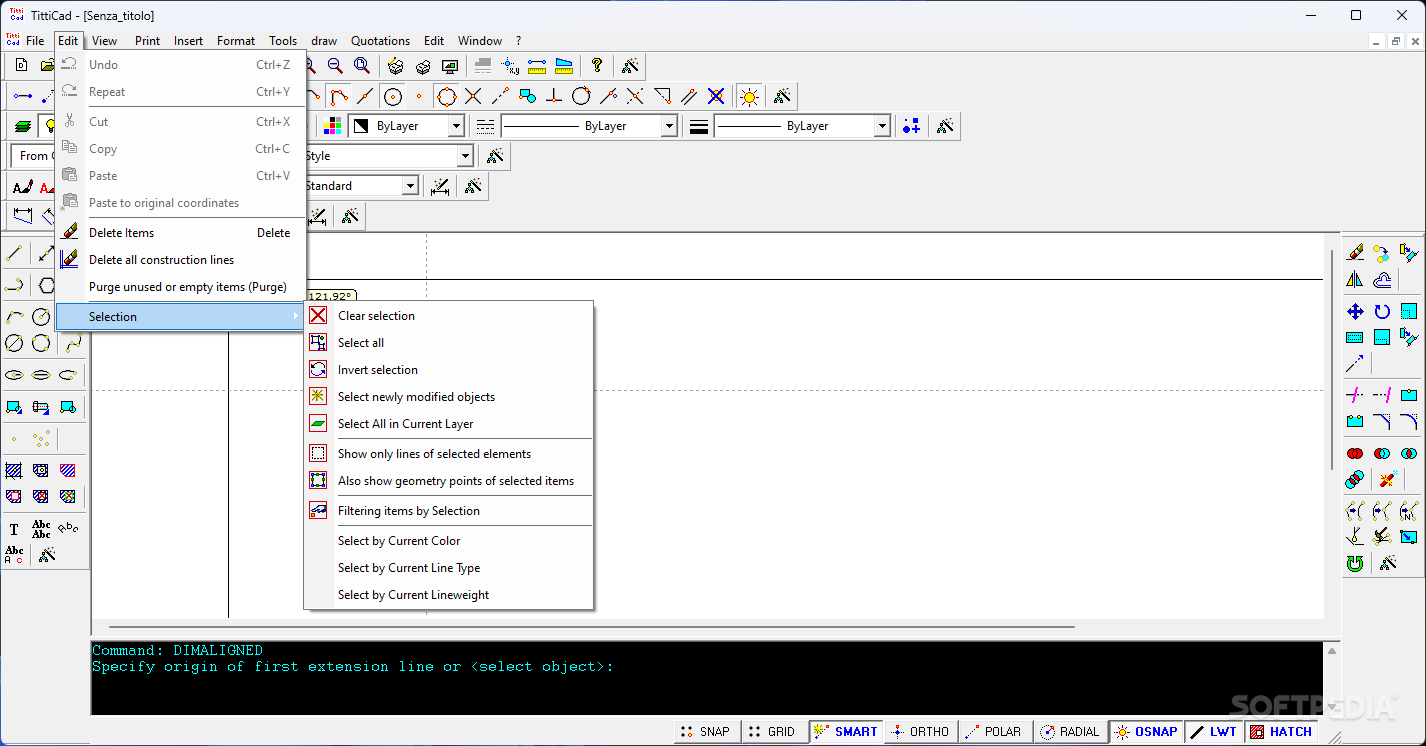
Task: Toggle HATCH in the status bar
Action: [1281, 732]
